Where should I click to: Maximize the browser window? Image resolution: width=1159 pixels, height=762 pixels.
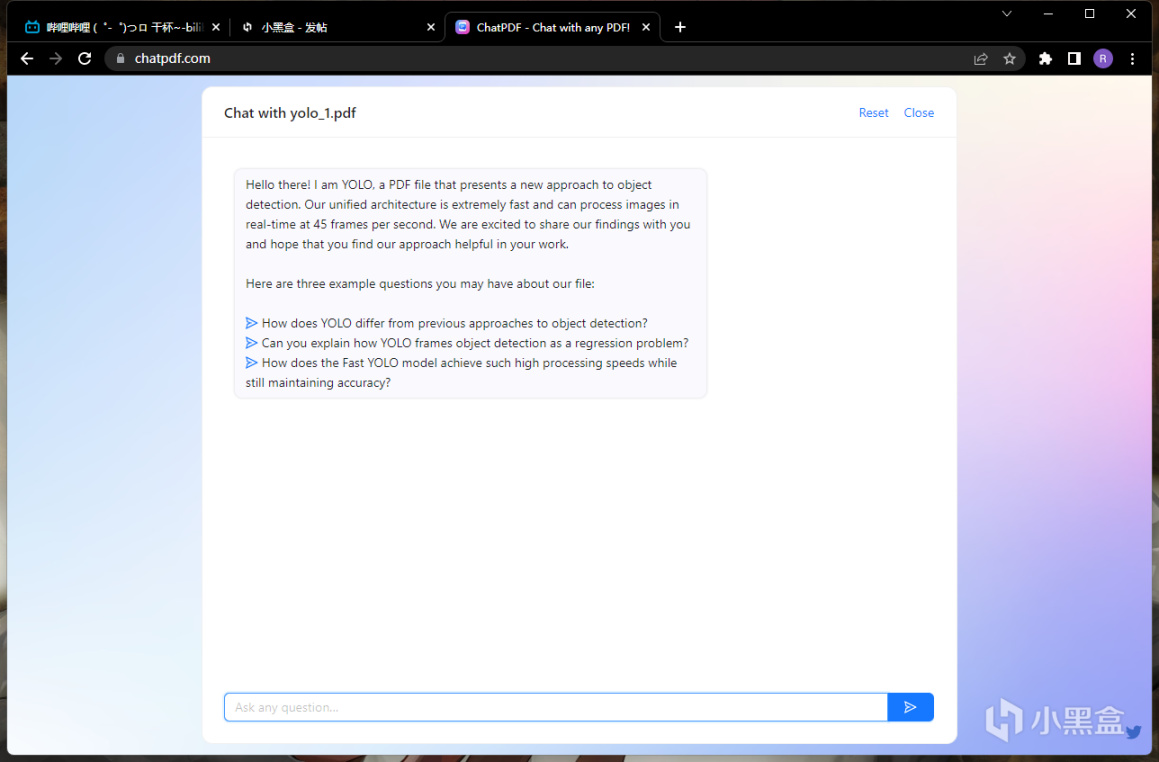click(x=1090, y=13)
